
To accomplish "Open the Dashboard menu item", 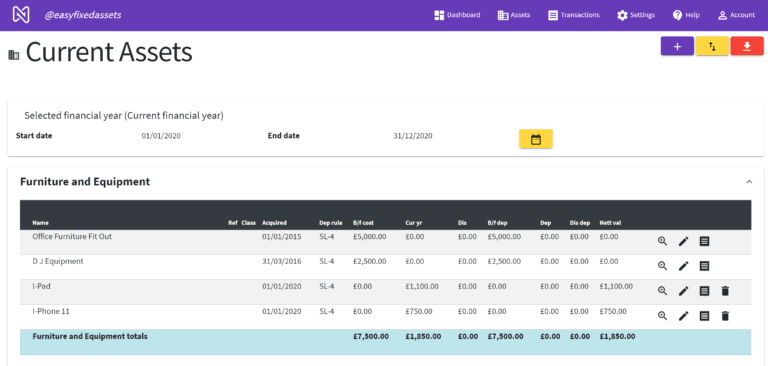I will [x=457, y=15].
